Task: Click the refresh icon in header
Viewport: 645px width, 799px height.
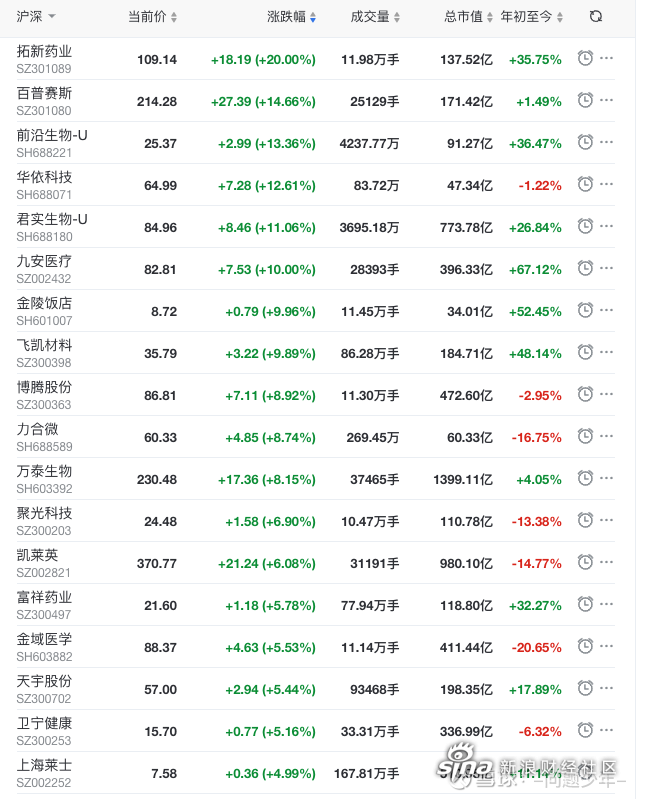Action: tap(596, 17)
